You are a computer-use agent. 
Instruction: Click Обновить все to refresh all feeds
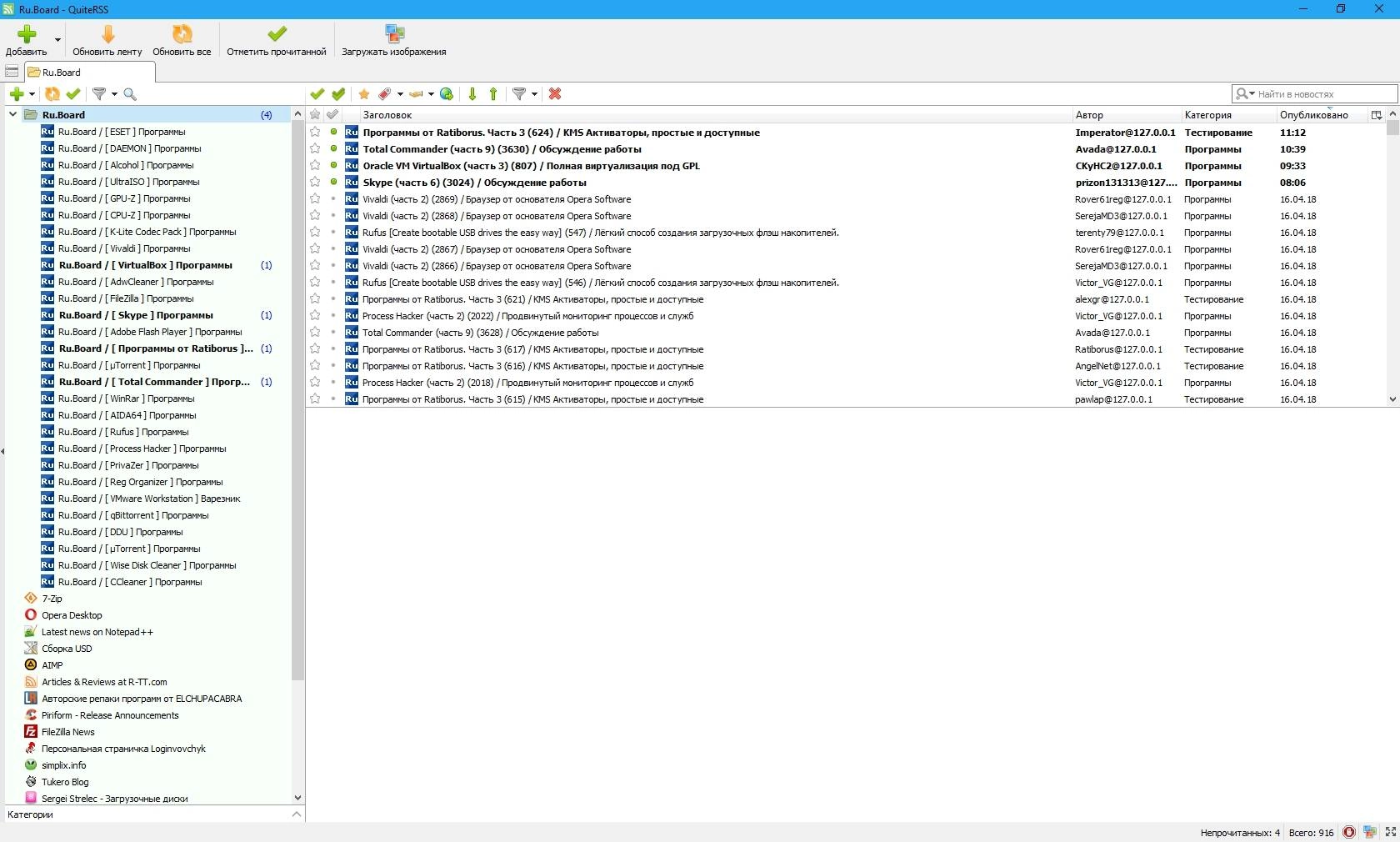182,39
